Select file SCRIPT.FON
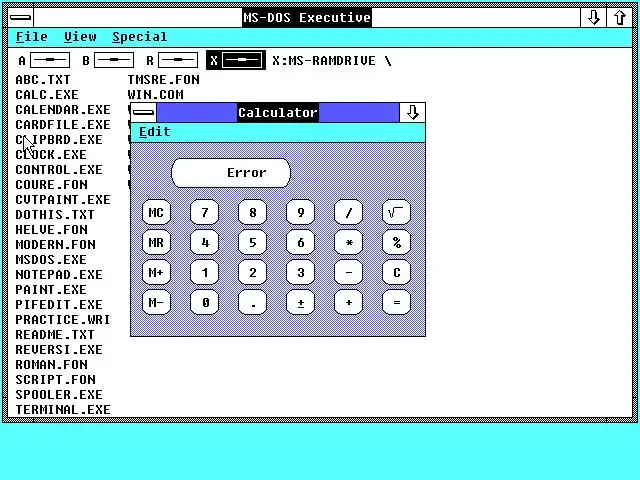Viewport: 640px width, 480px height. pos(56,380)
